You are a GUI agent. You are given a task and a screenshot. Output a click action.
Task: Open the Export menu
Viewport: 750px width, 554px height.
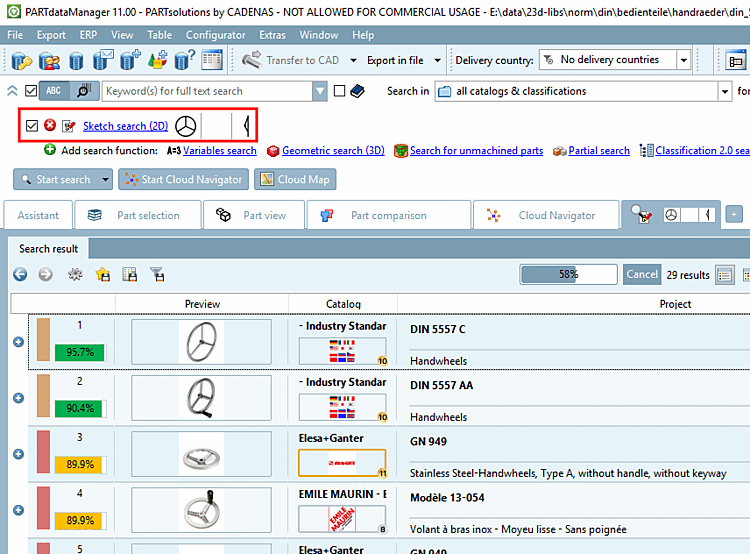(x=51, y=35)
